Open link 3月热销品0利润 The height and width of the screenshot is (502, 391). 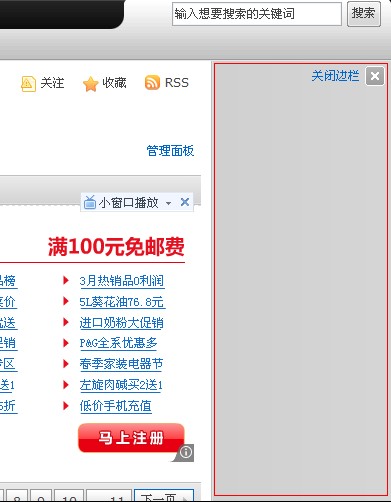122,281
